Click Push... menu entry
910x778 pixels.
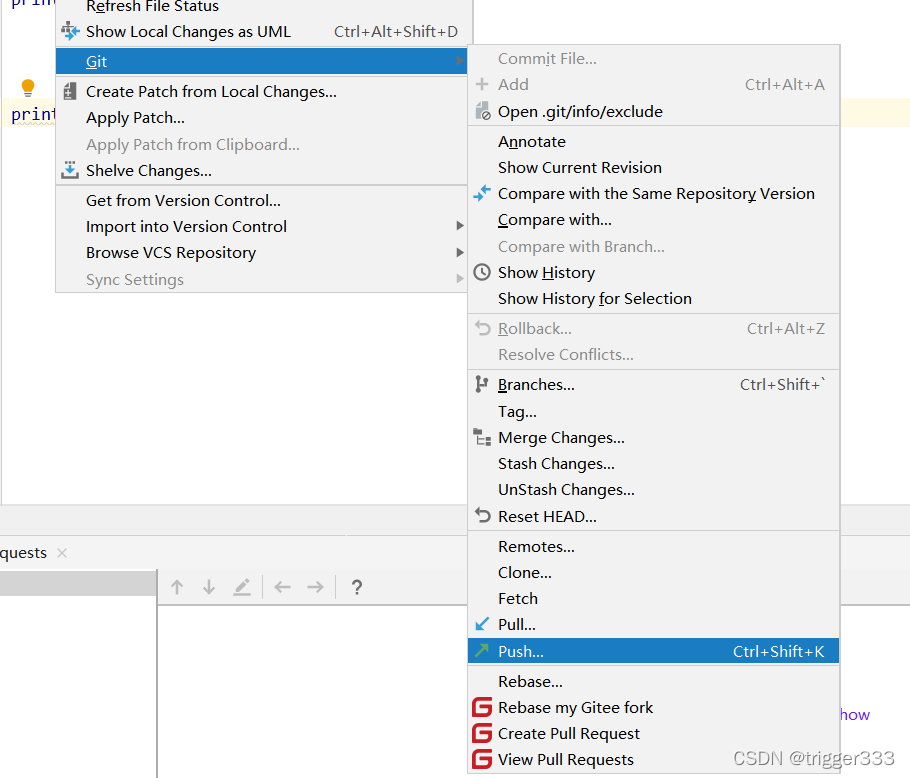[653, 651]
